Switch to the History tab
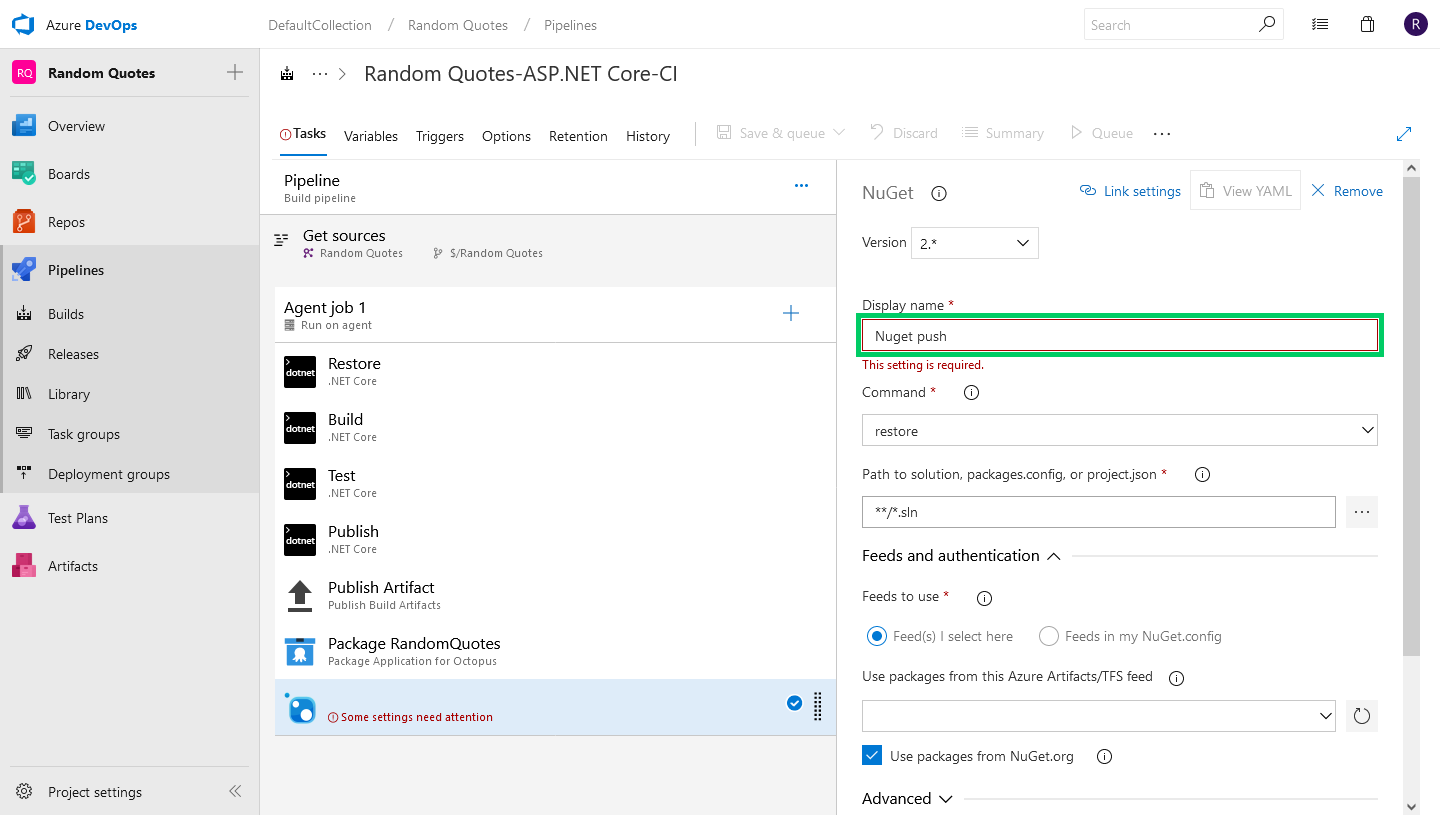This screenshot has height=815, width=1440. coord(648,136)
